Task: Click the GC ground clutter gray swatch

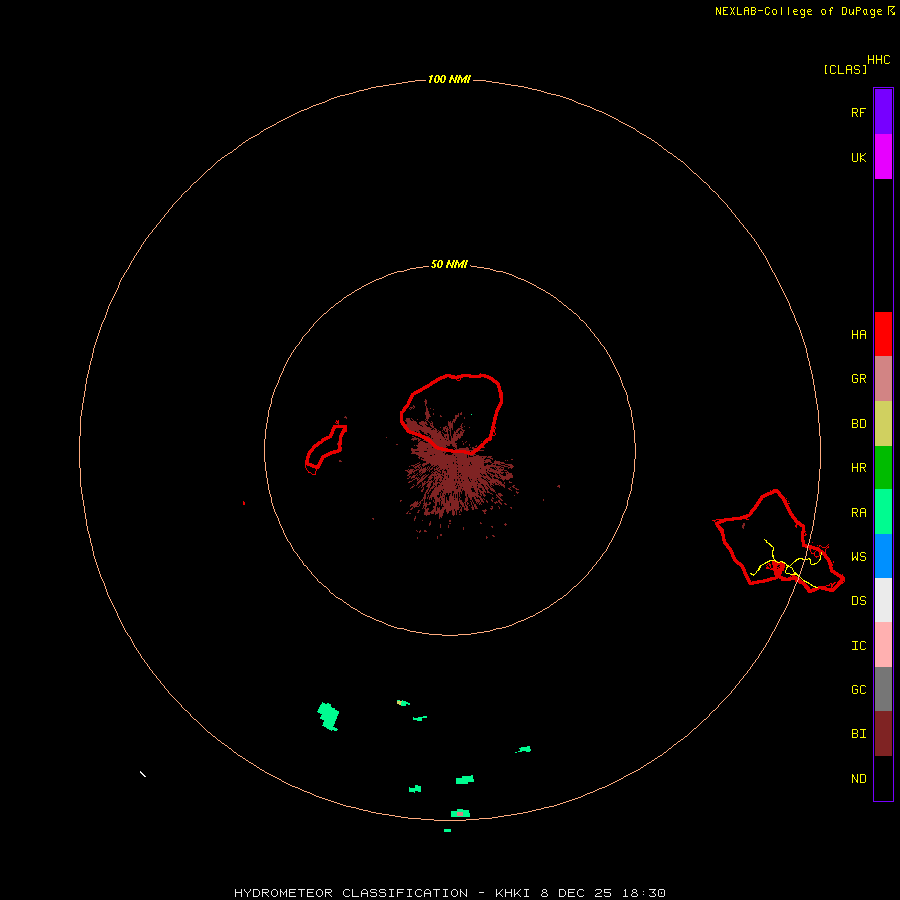Action: point(883,689)
